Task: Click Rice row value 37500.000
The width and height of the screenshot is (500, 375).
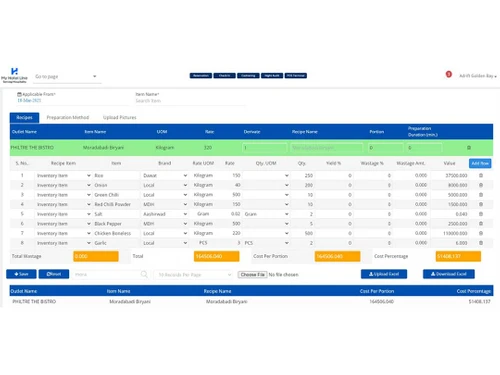Action: click(456, 175)
